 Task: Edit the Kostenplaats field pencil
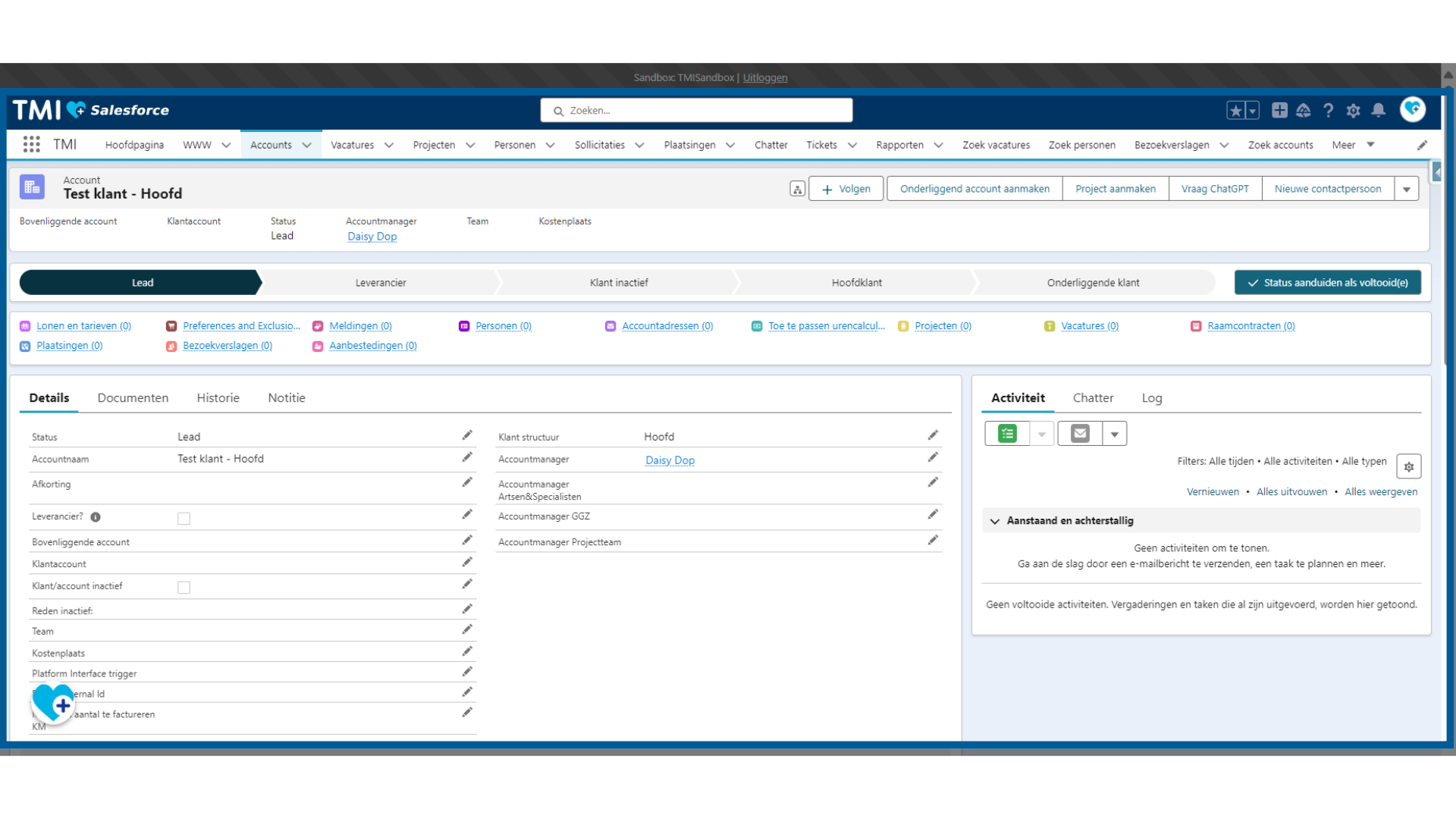[x=467, y=651]
